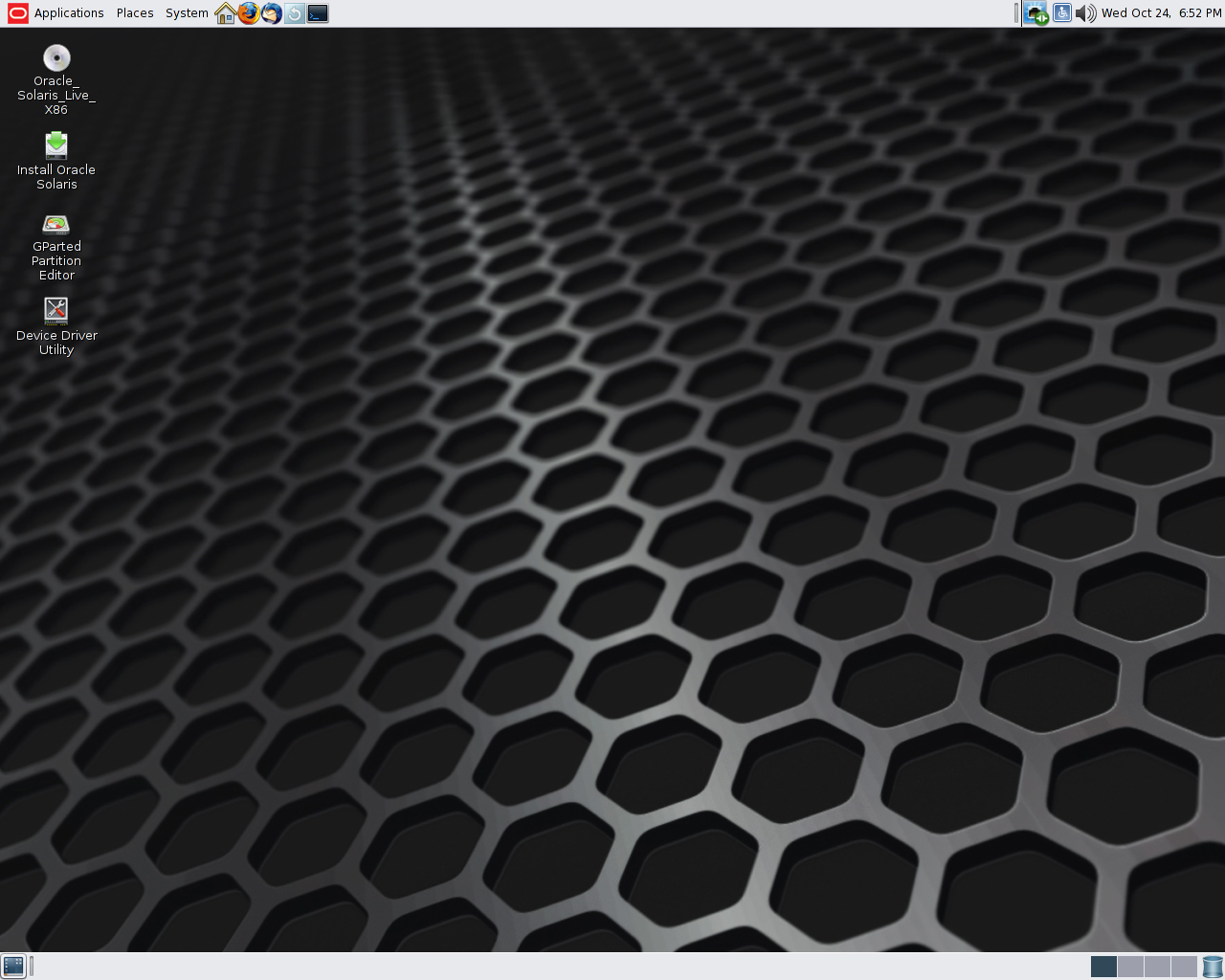Switch to the third workspace
The image size is (1225, 980).
1157,967
